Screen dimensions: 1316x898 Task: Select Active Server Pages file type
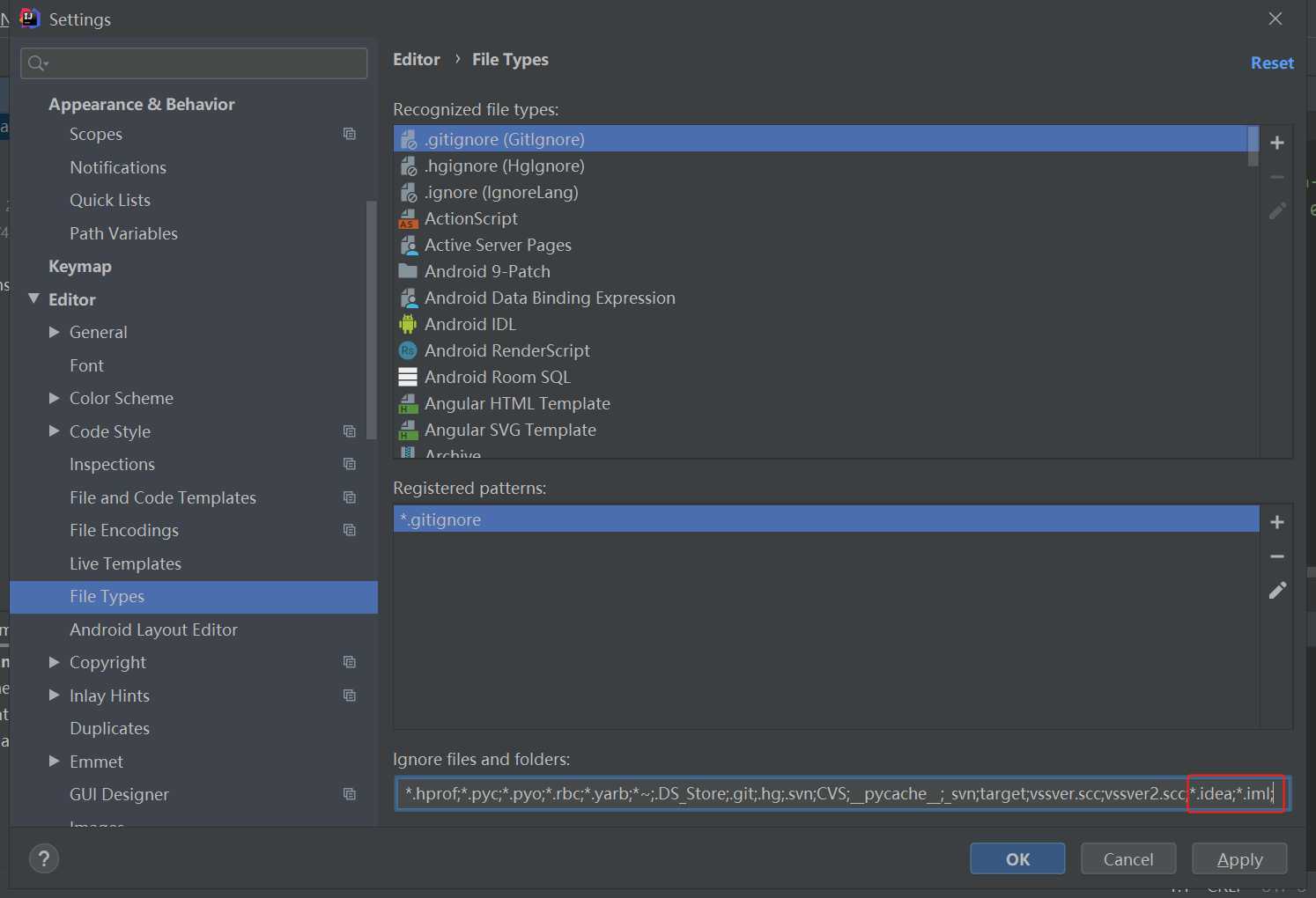[821, 245]
